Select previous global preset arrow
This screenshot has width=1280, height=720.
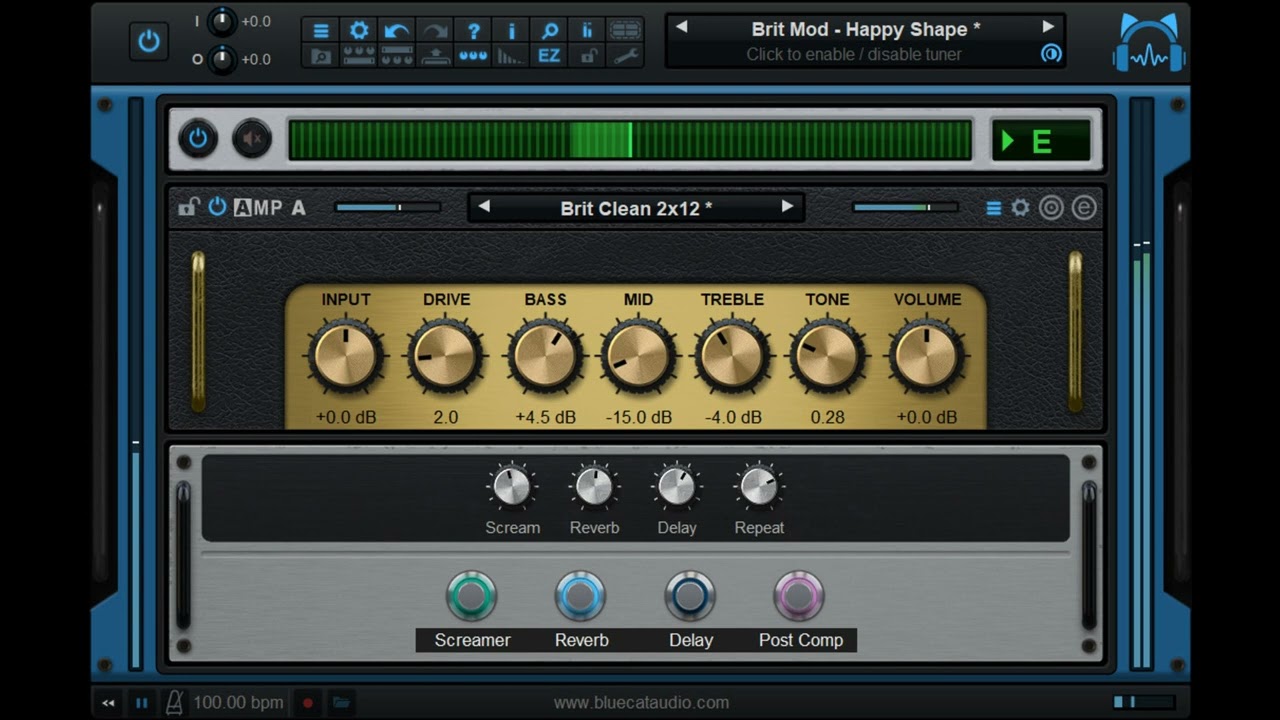682,27
